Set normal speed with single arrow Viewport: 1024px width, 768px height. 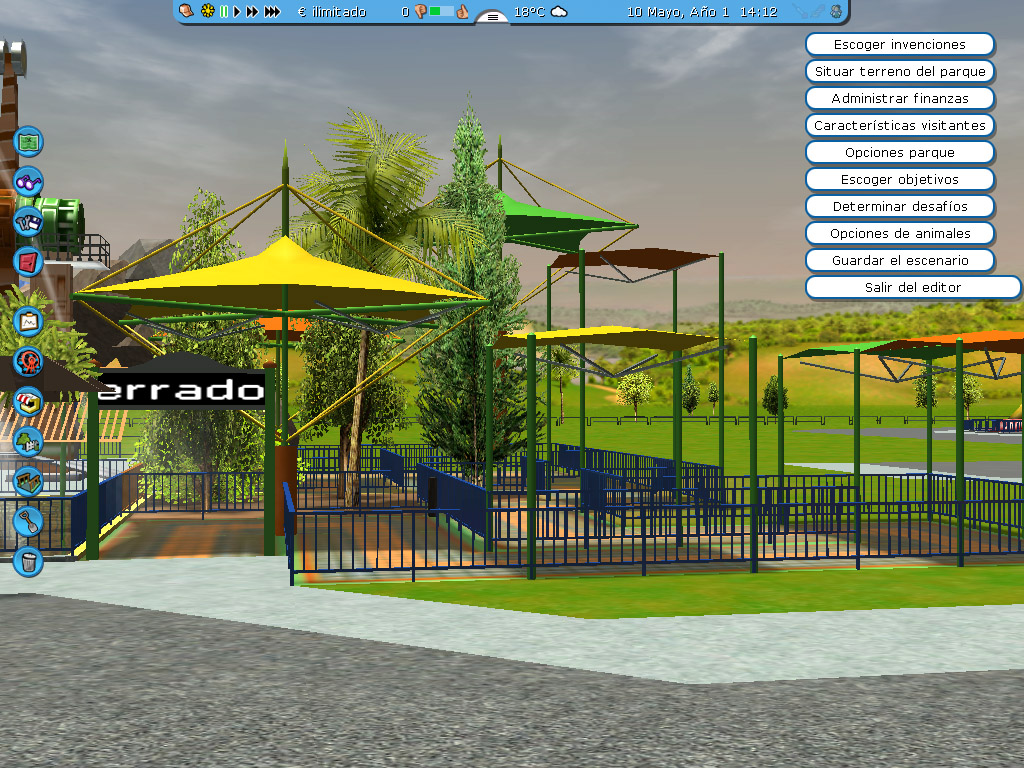[x=236, y=11]
